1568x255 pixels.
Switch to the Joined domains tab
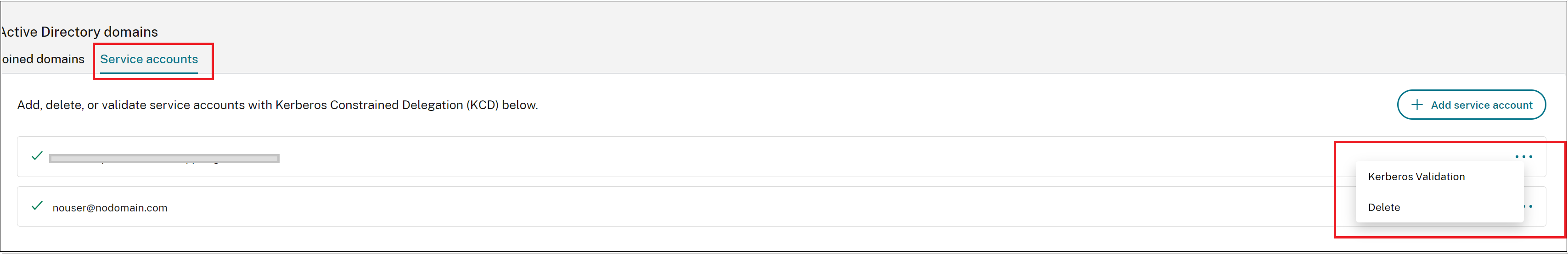tap(43, 59)
